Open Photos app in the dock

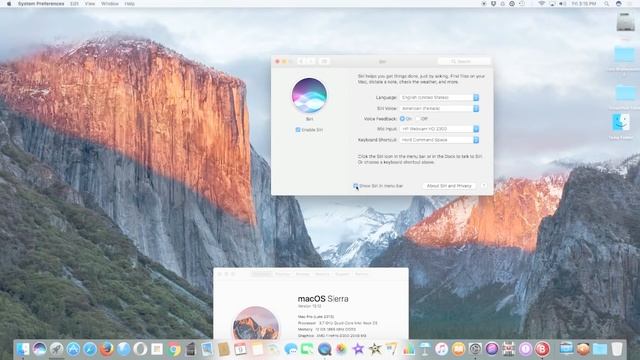coord(341,349)
